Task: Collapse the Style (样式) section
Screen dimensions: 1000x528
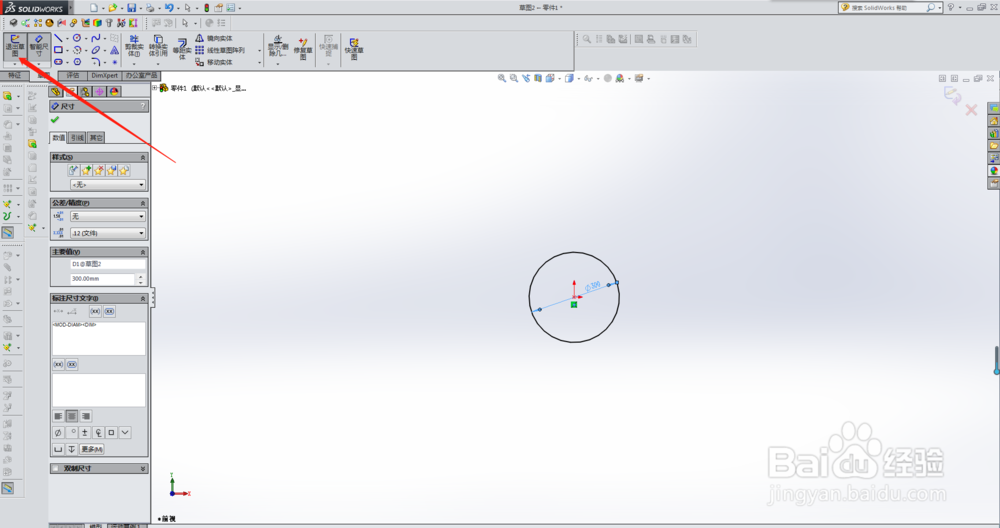Action: tap(143, 158)
